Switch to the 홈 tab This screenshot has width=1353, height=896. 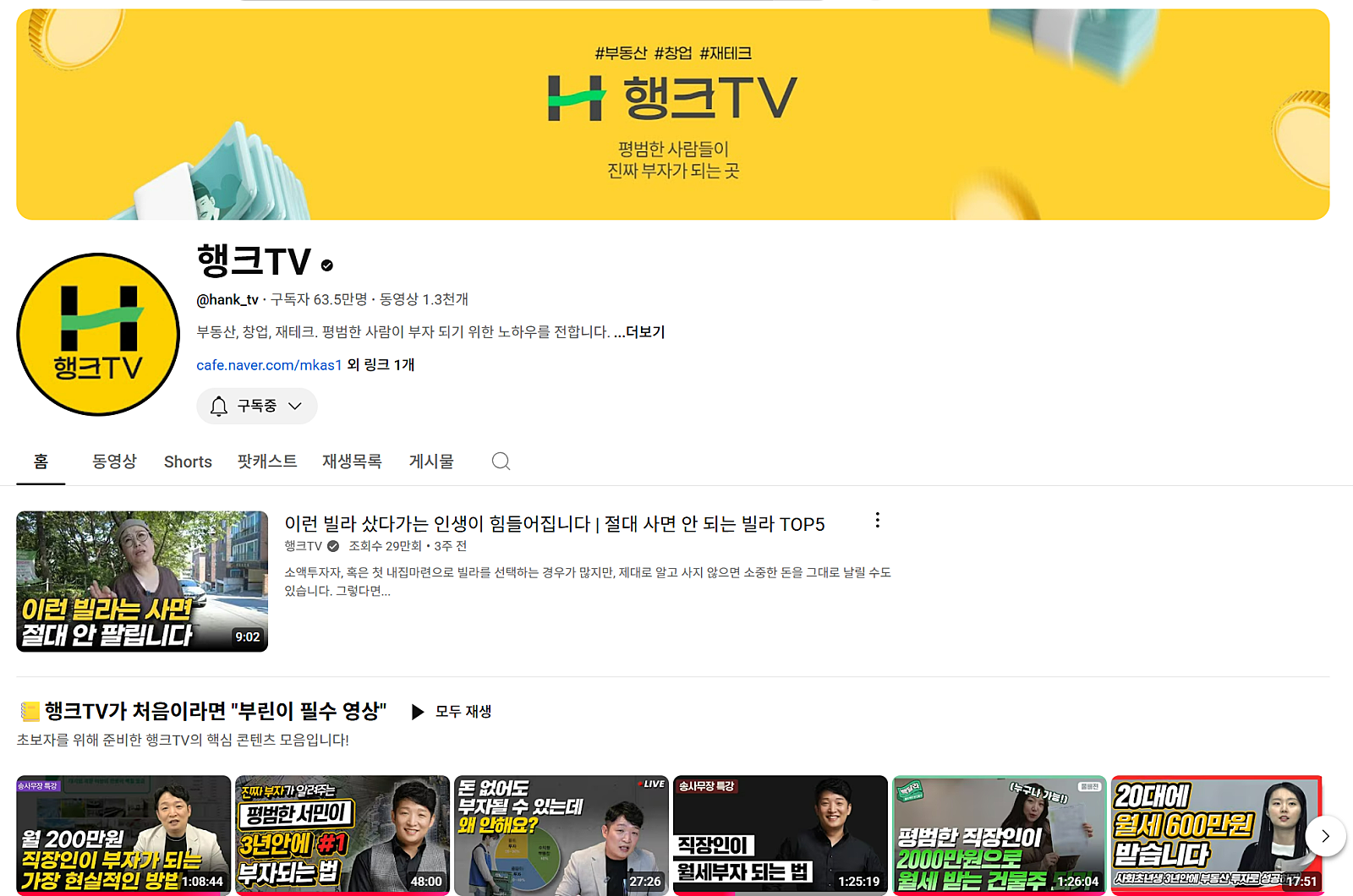(41, 462)
